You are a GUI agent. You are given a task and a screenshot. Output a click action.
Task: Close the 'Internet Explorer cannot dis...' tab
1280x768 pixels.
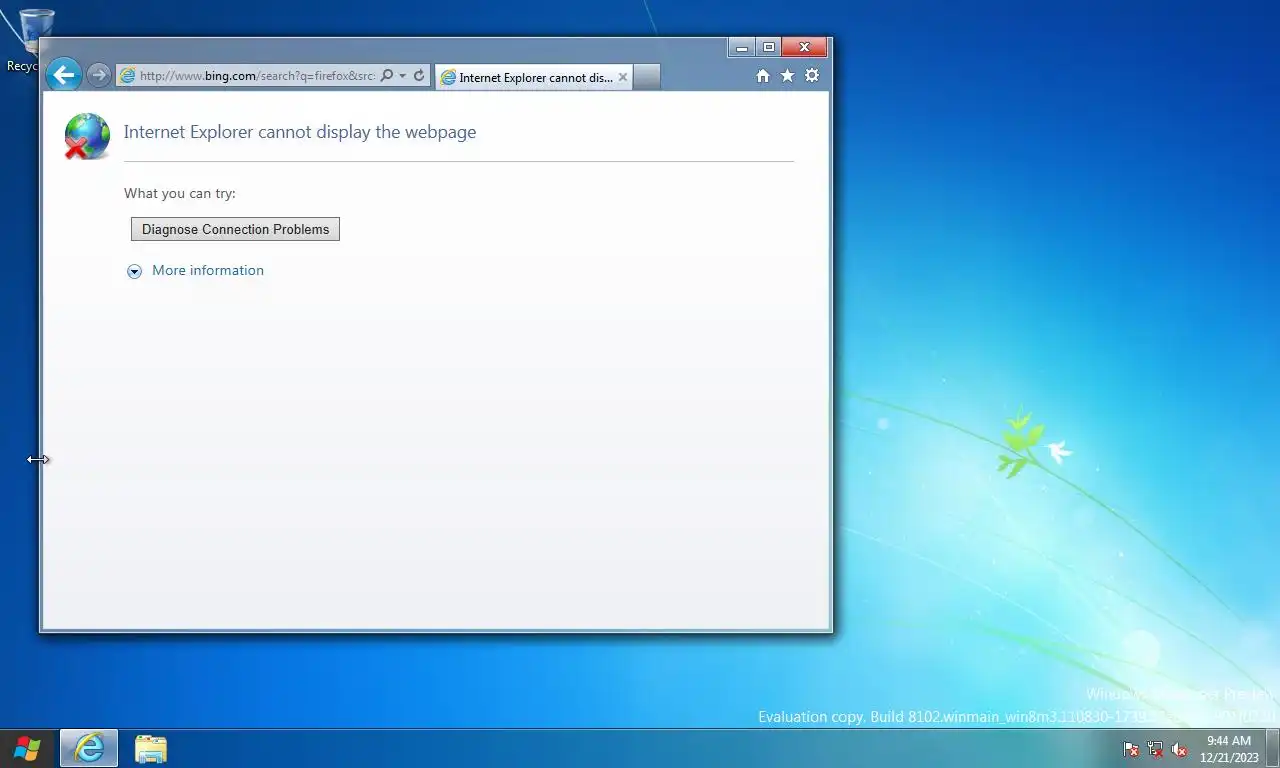point(623,77)
